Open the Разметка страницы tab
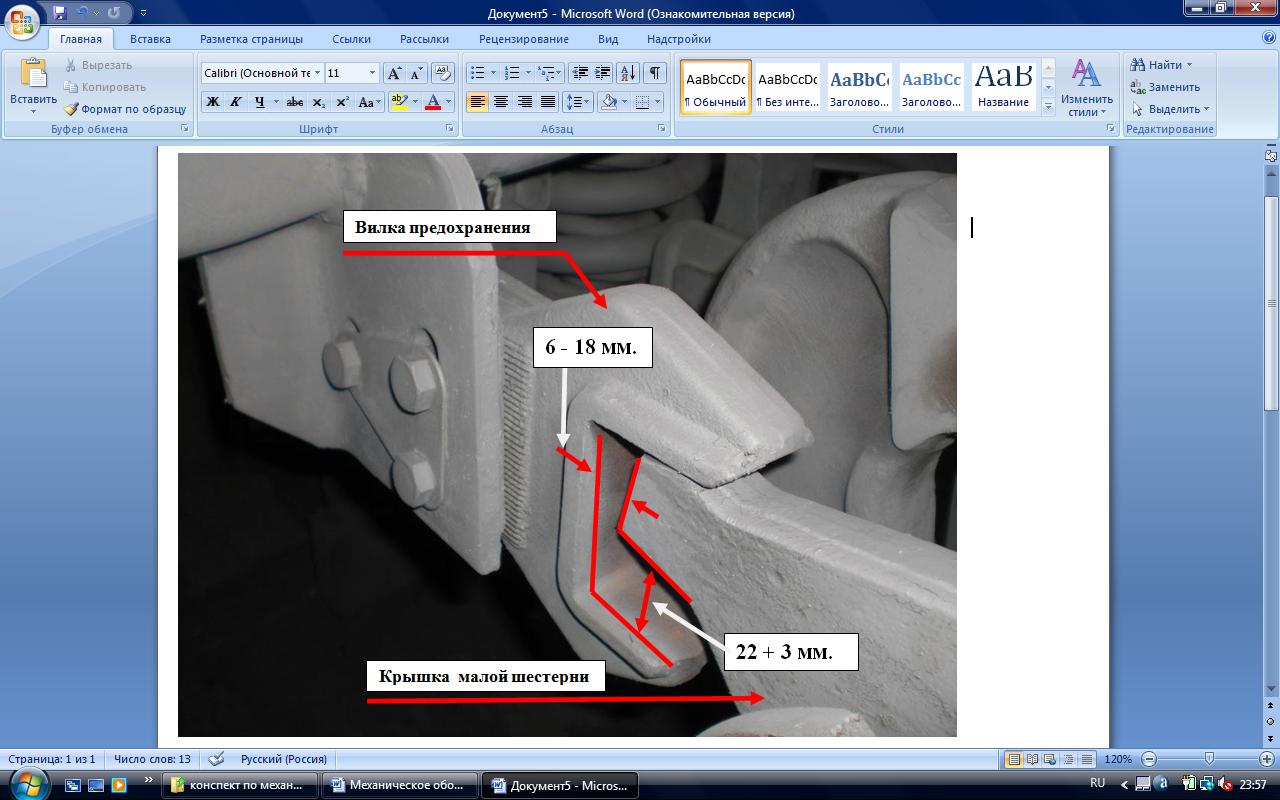1280x800 pixels. (251, 39)
